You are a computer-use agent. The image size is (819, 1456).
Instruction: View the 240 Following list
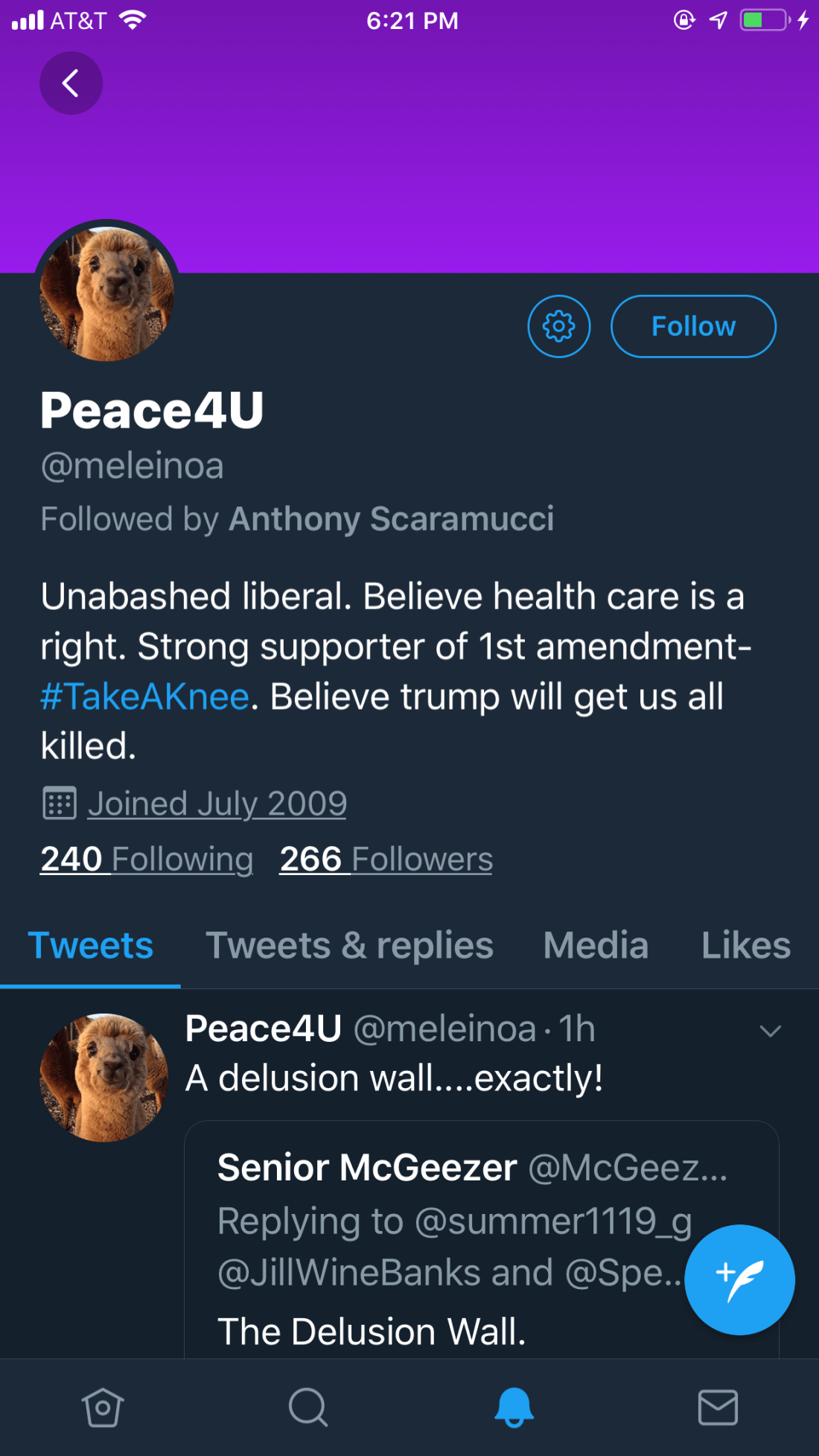point(147,859)
